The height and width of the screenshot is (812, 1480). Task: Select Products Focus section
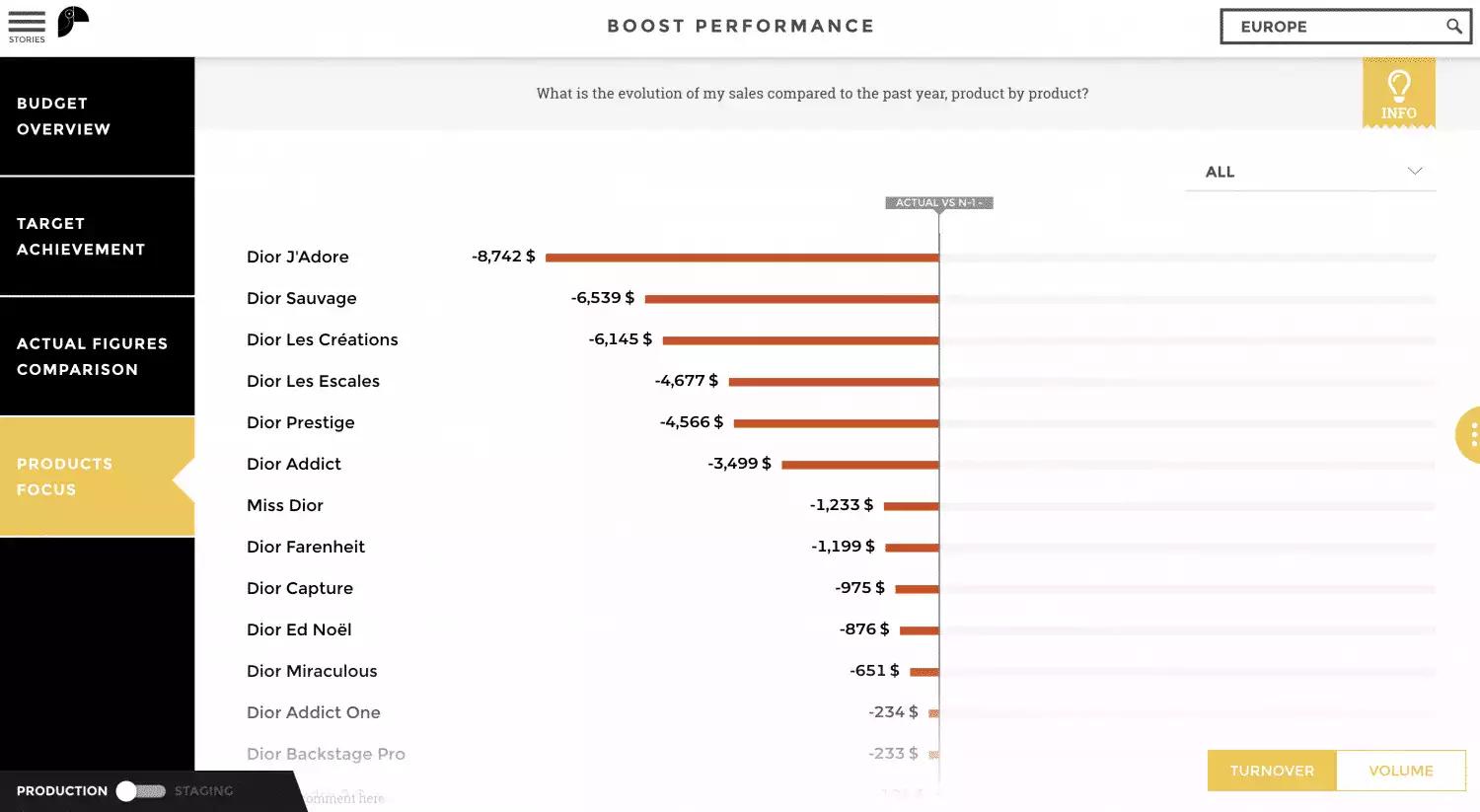(97, 477)
